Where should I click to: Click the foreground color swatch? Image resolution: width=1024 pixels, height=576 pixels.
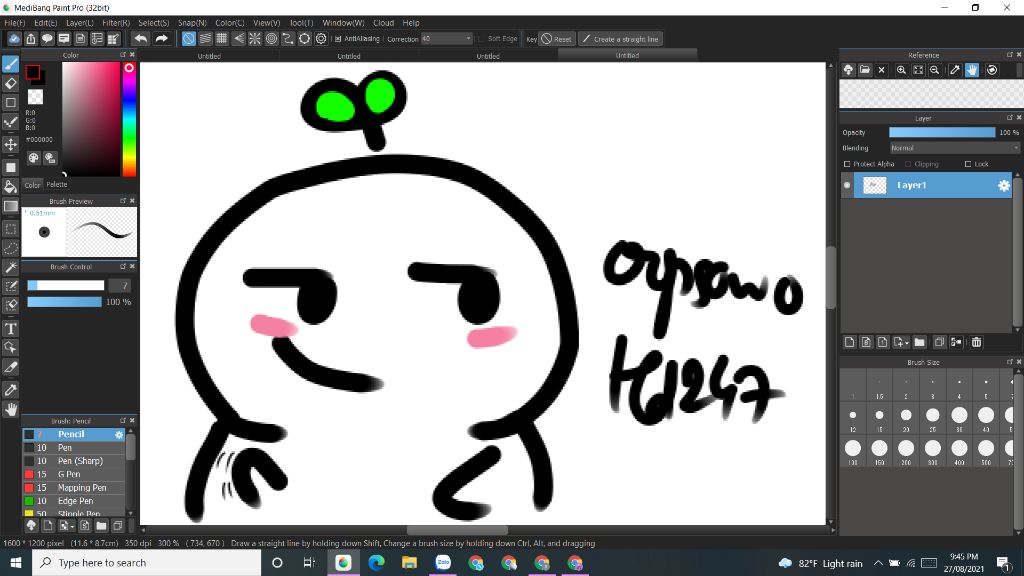tap(33, 72)
